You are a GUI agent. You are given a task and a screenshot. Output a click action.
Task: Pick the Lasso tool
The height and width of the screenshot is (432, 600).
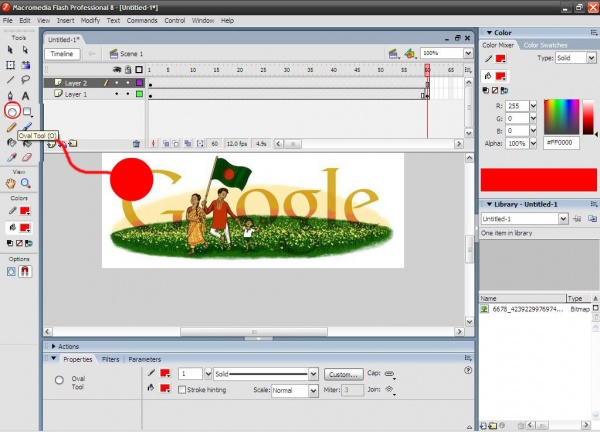click(x=27, y=80)
